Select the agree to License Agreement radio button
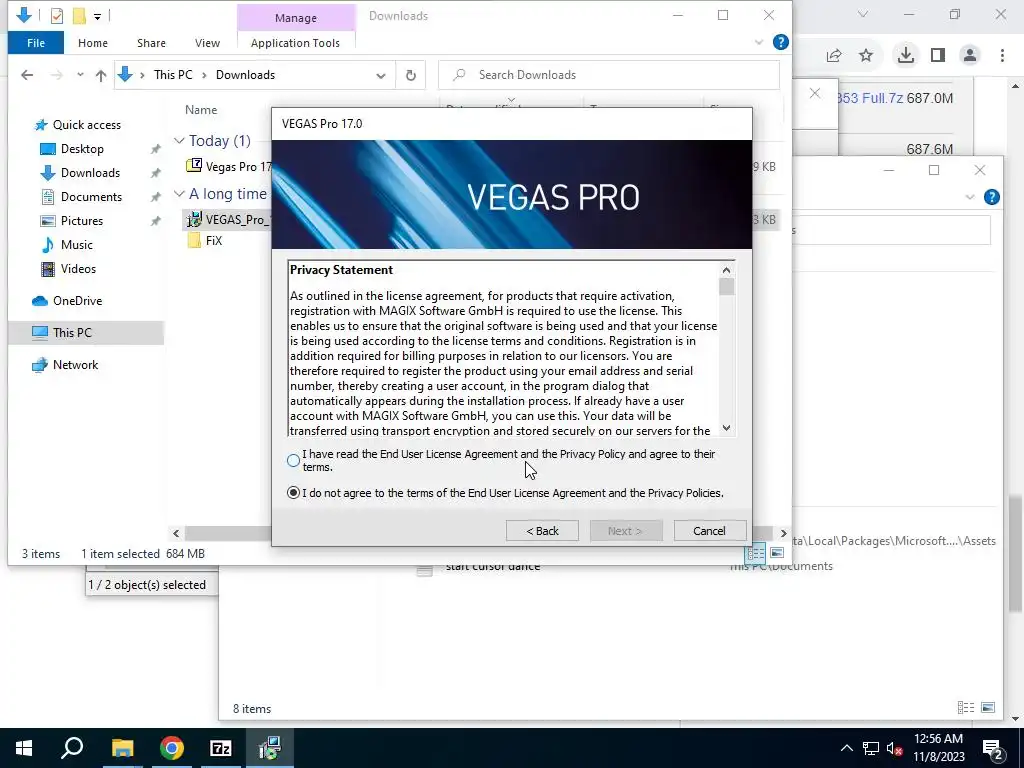Screen dimensions: 1024x768 point(293,460)
